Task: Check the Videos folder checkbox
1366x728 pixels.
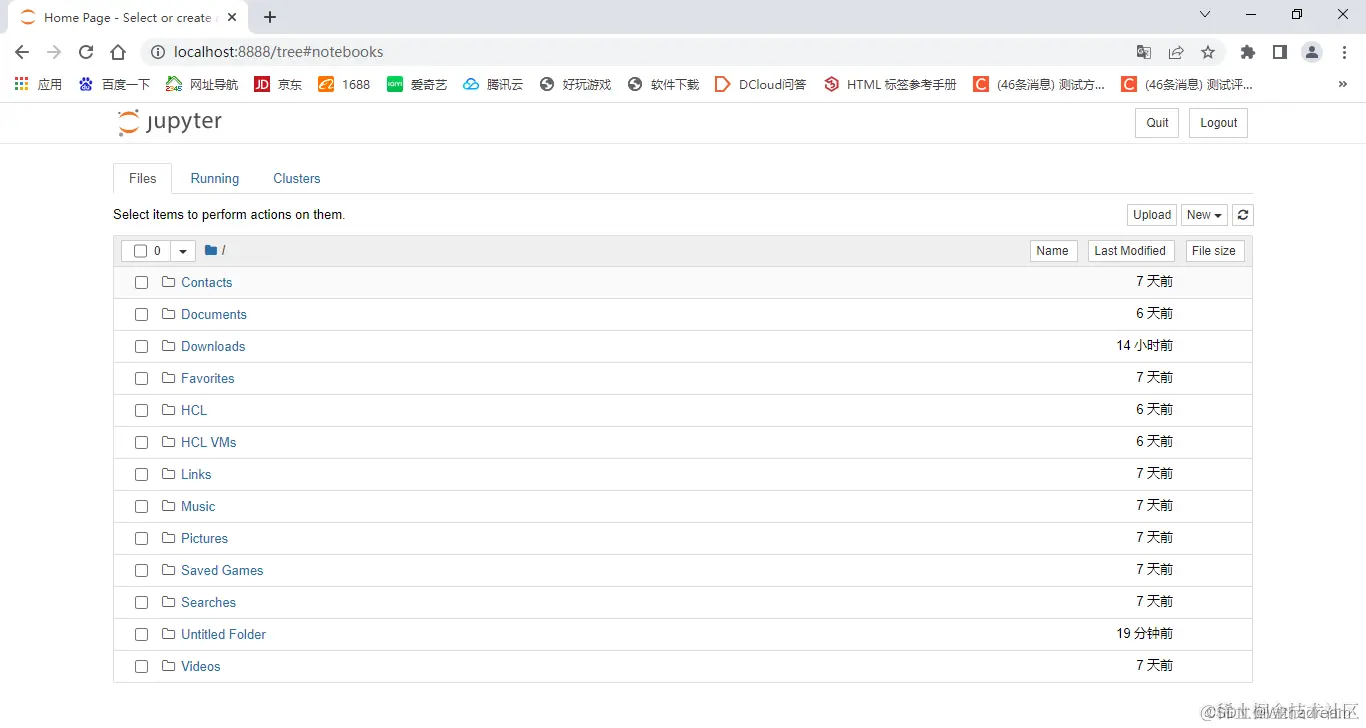Action: 141,667
